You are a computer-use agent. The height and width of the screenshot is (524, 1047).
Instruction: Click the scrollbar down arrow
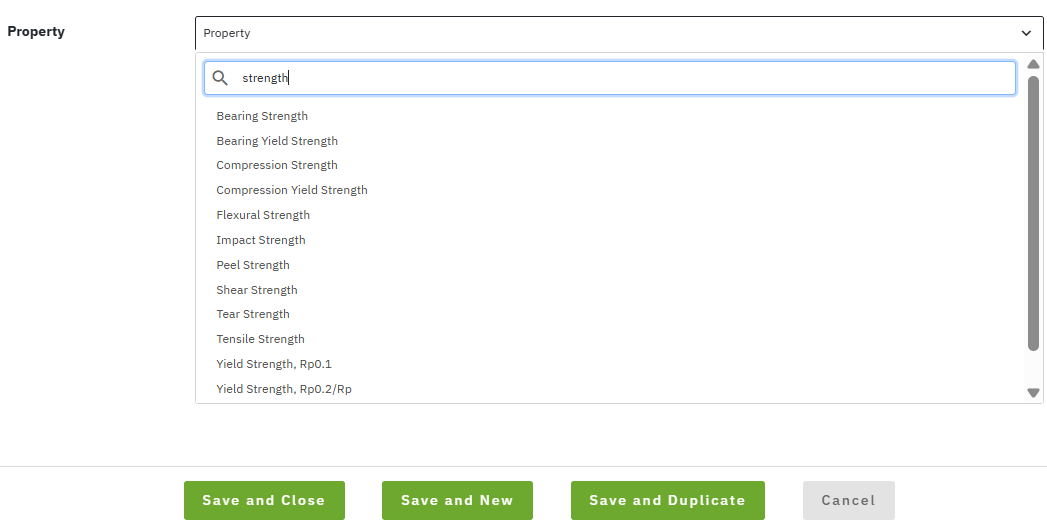(x=1034, y=393)
